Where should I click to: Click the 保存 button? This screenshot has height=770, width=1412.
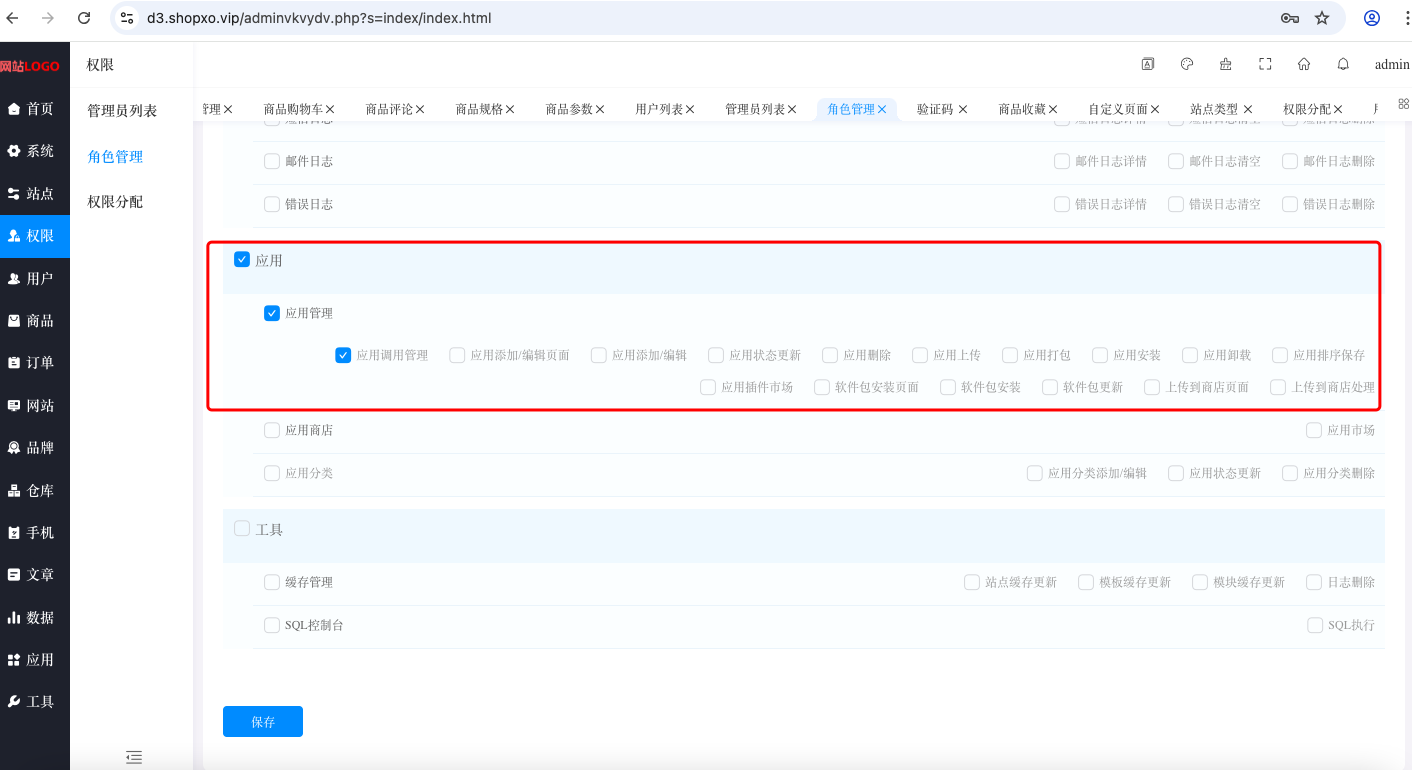[263, 722]
